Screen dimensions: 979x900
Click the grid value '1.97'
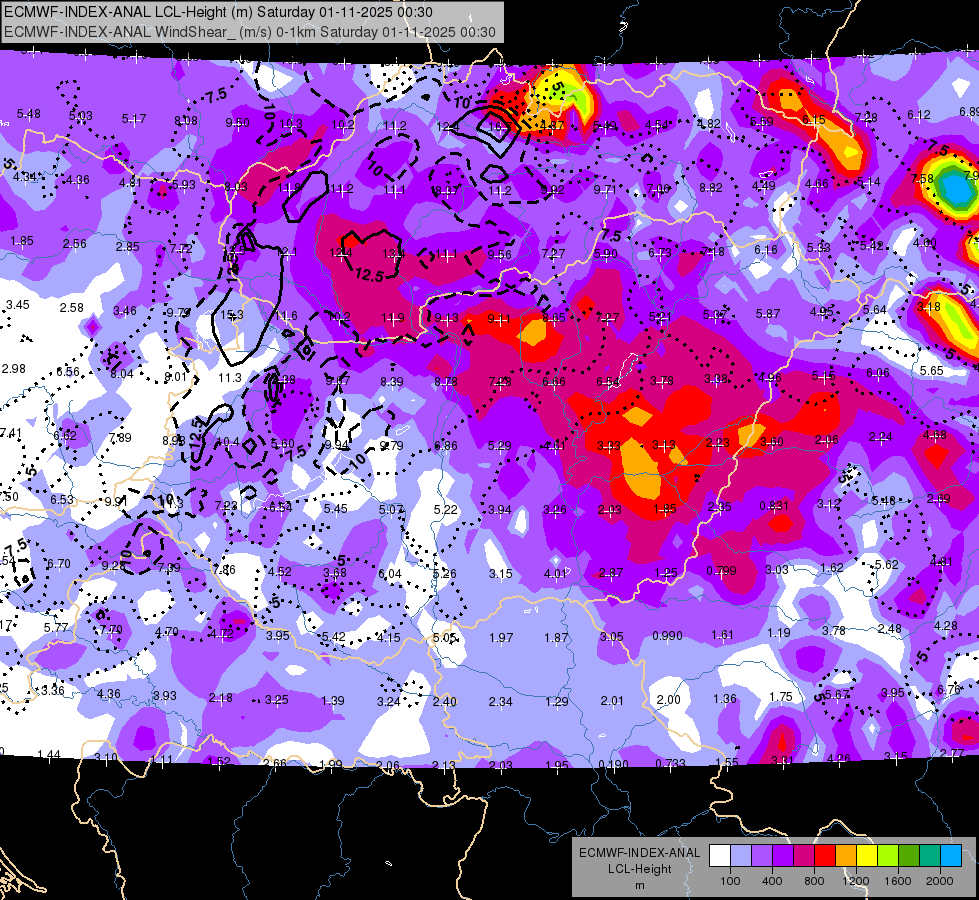coord(501,637)
